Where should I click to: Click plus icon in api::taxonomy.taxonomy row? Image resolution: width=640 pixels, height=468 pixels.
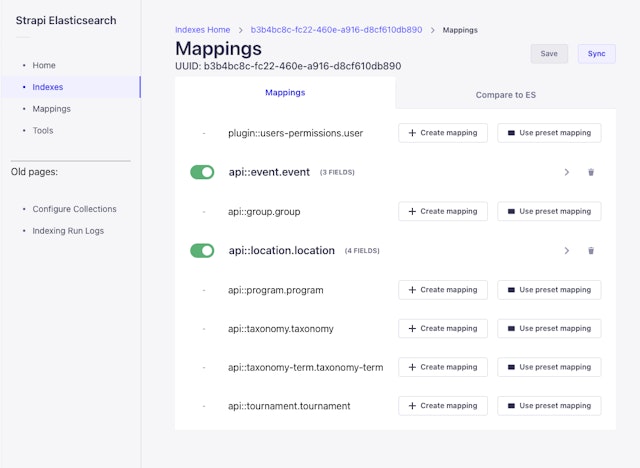[412, 329]
